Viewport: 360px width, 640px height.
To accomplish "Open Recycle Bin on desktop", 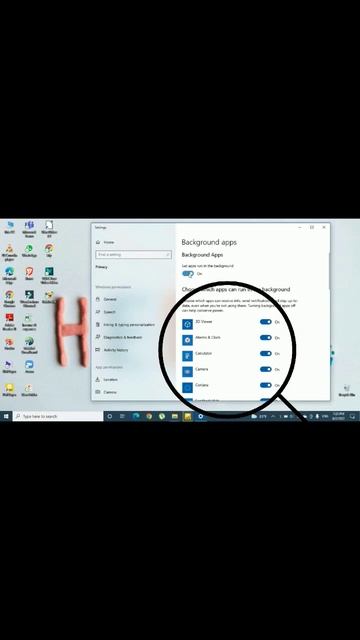I will click(x=347, y=390).
